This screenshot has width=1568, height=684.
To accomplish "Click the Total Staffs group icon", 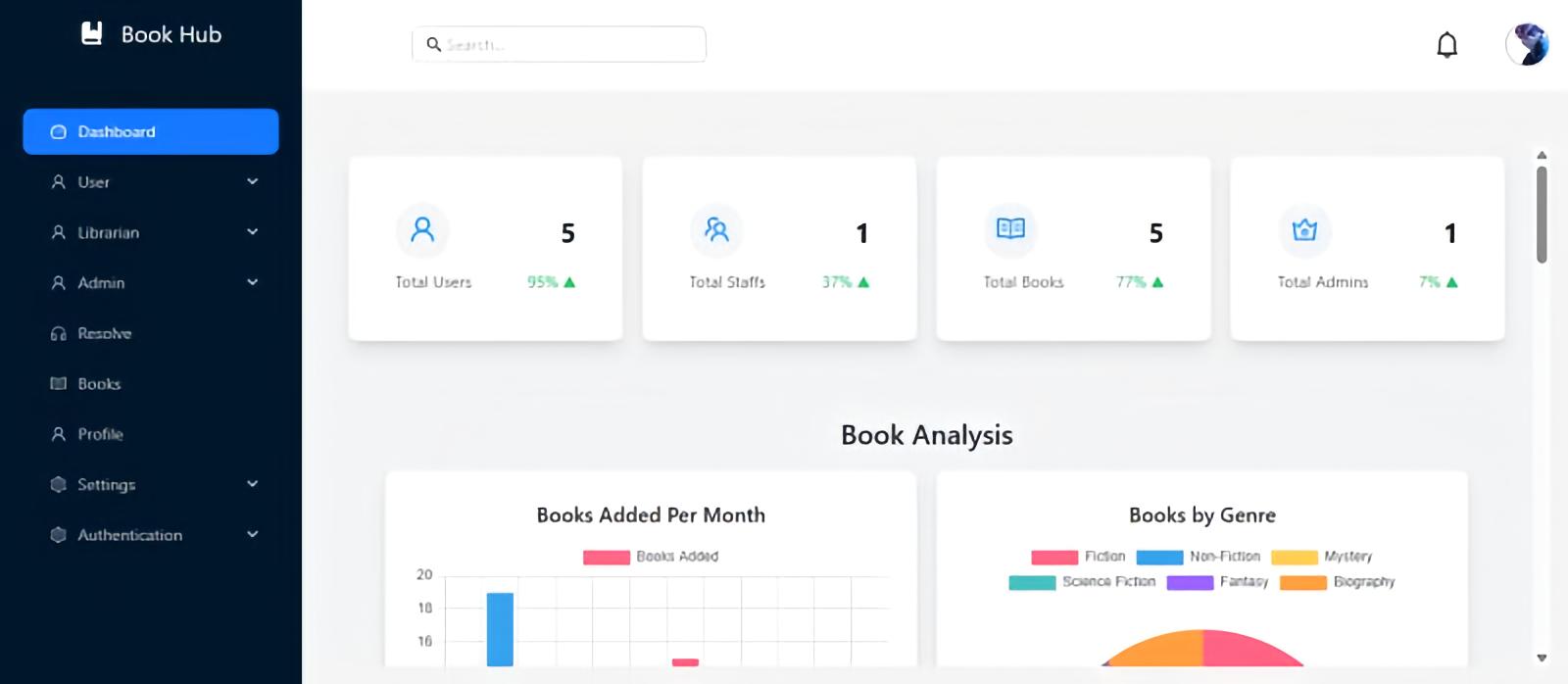I will point(716,230).
